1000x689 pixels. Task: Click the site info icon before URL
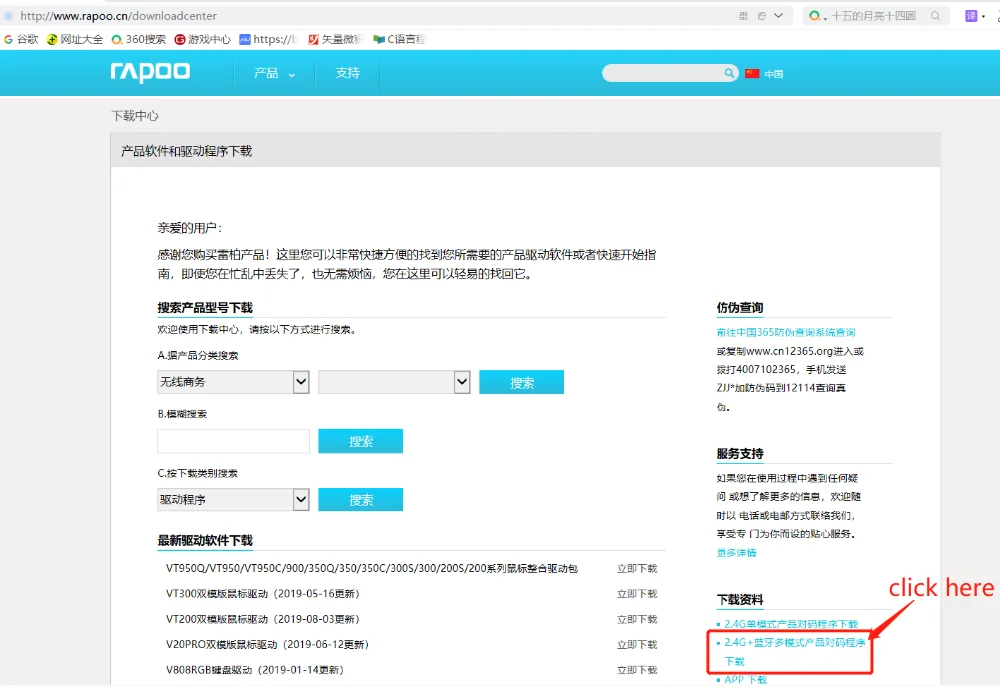tap(9, 16)
